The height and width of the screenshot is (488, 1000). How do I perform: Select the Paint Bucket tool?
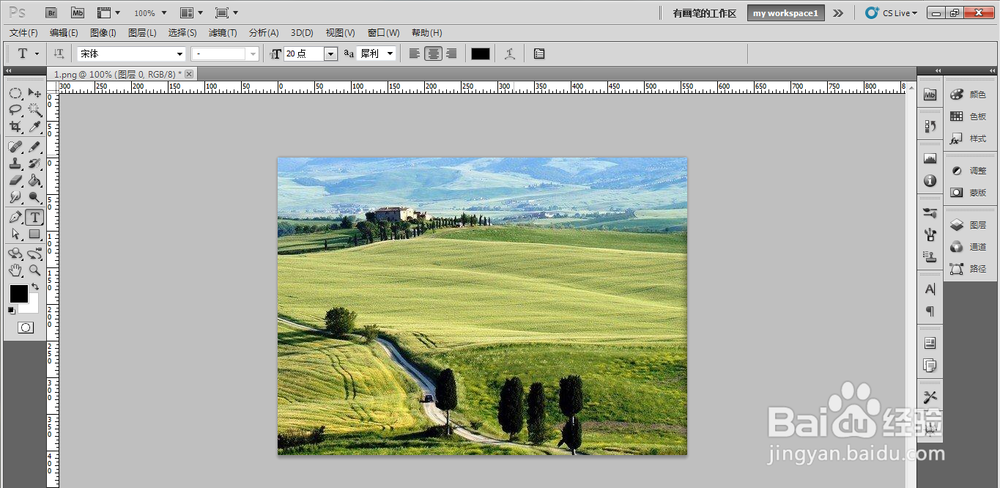[35, 181]
